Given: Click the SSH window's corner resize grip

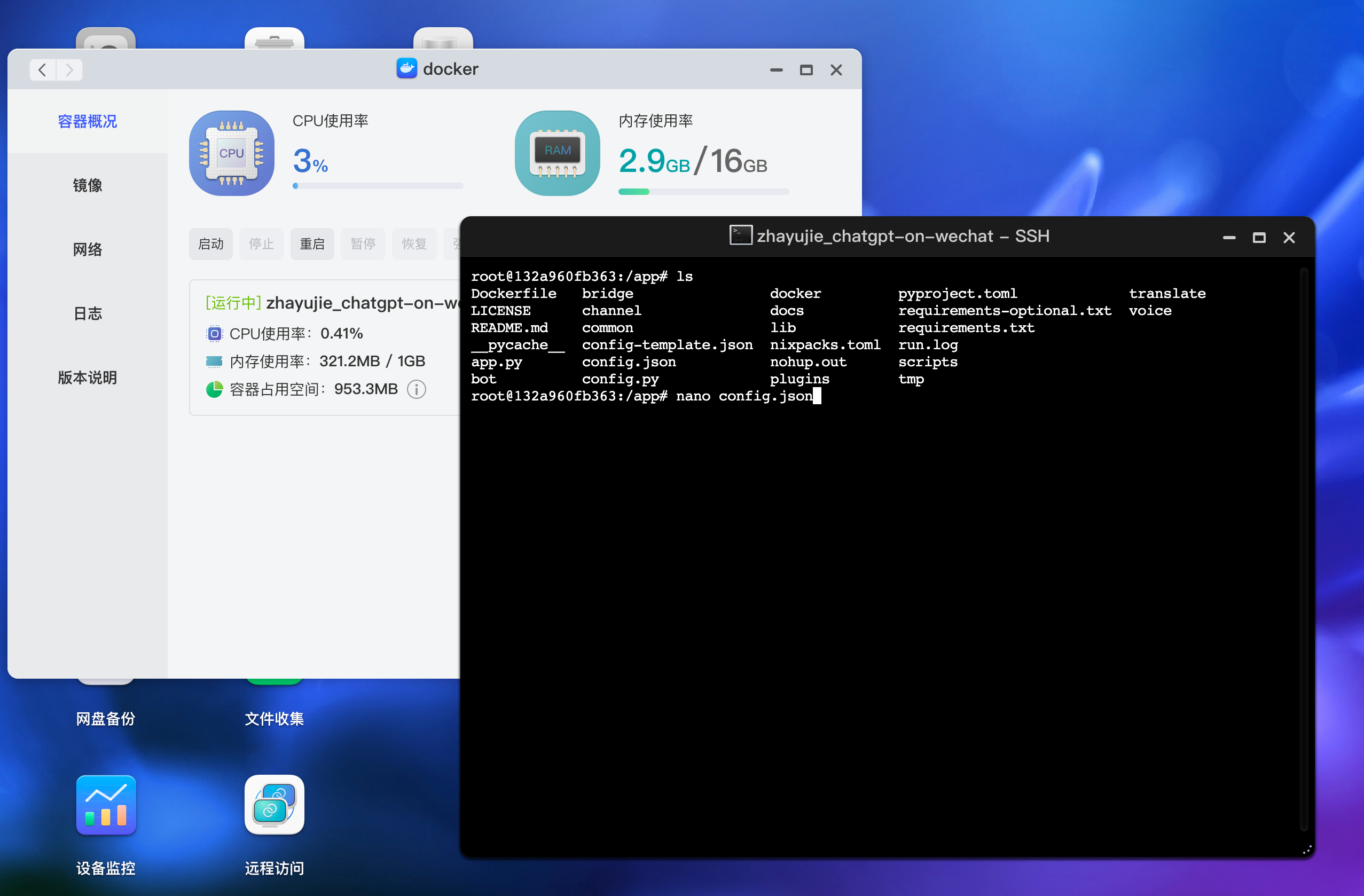Looking at the screenshot, I should point(1306,850).
